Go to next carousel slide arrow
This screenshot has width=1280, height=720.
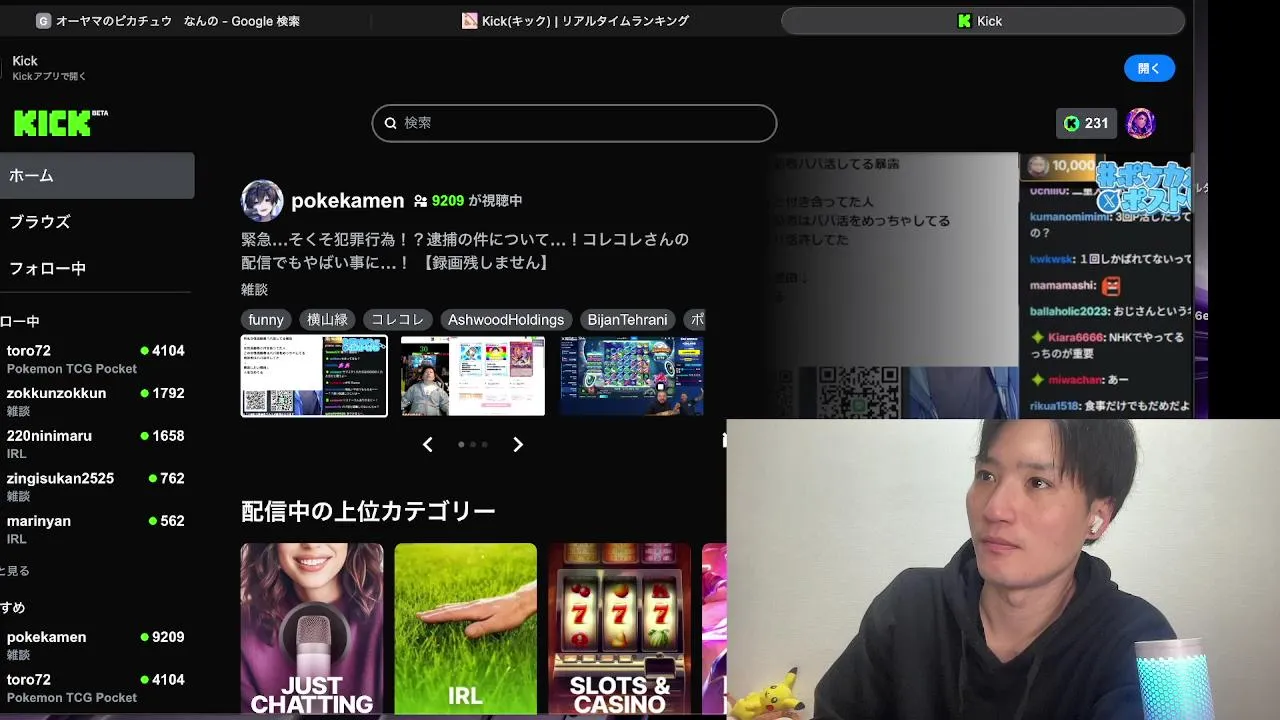[518, 445]
